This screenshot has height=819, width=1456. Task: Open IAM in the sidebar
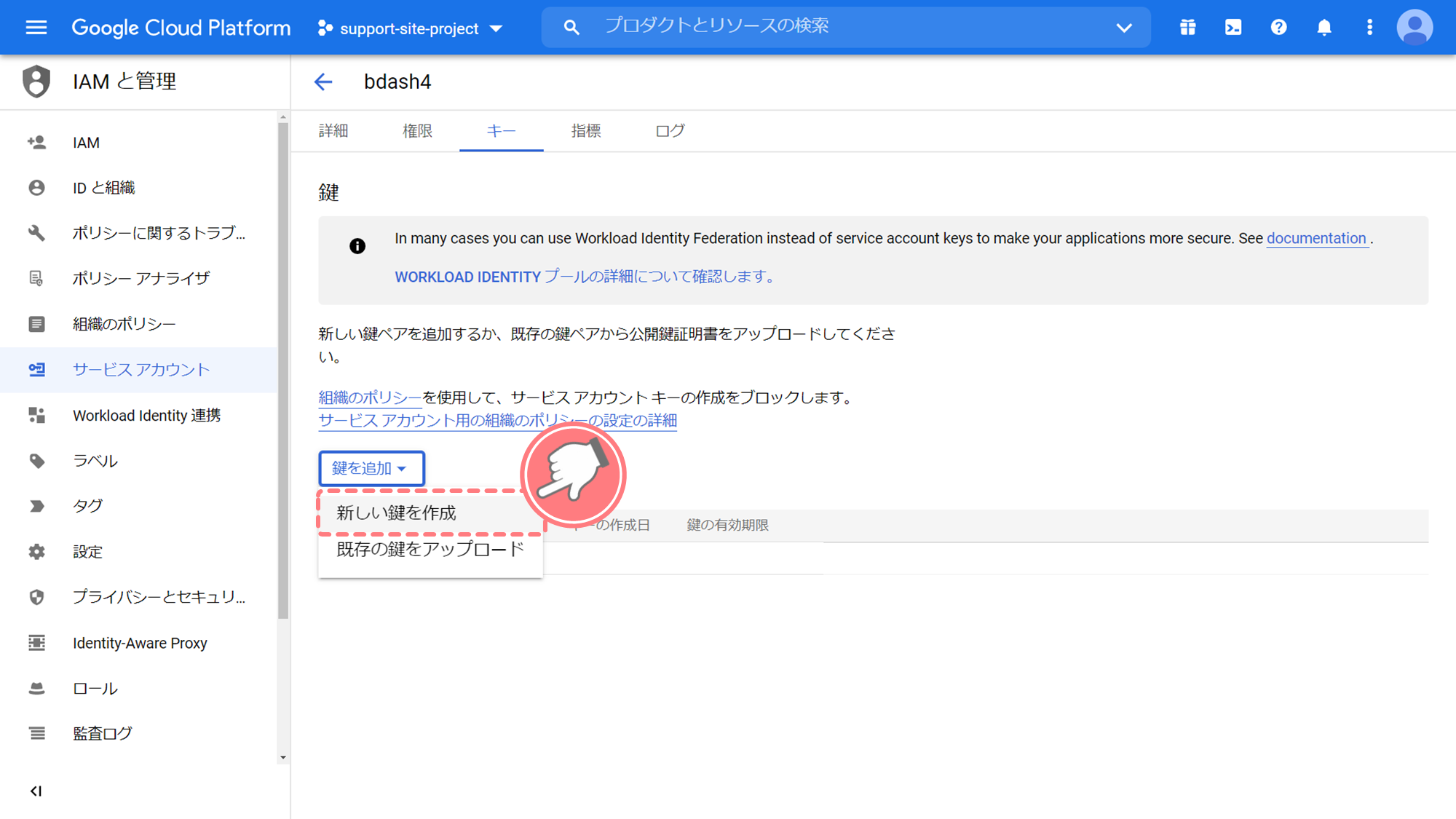point(138,143)
